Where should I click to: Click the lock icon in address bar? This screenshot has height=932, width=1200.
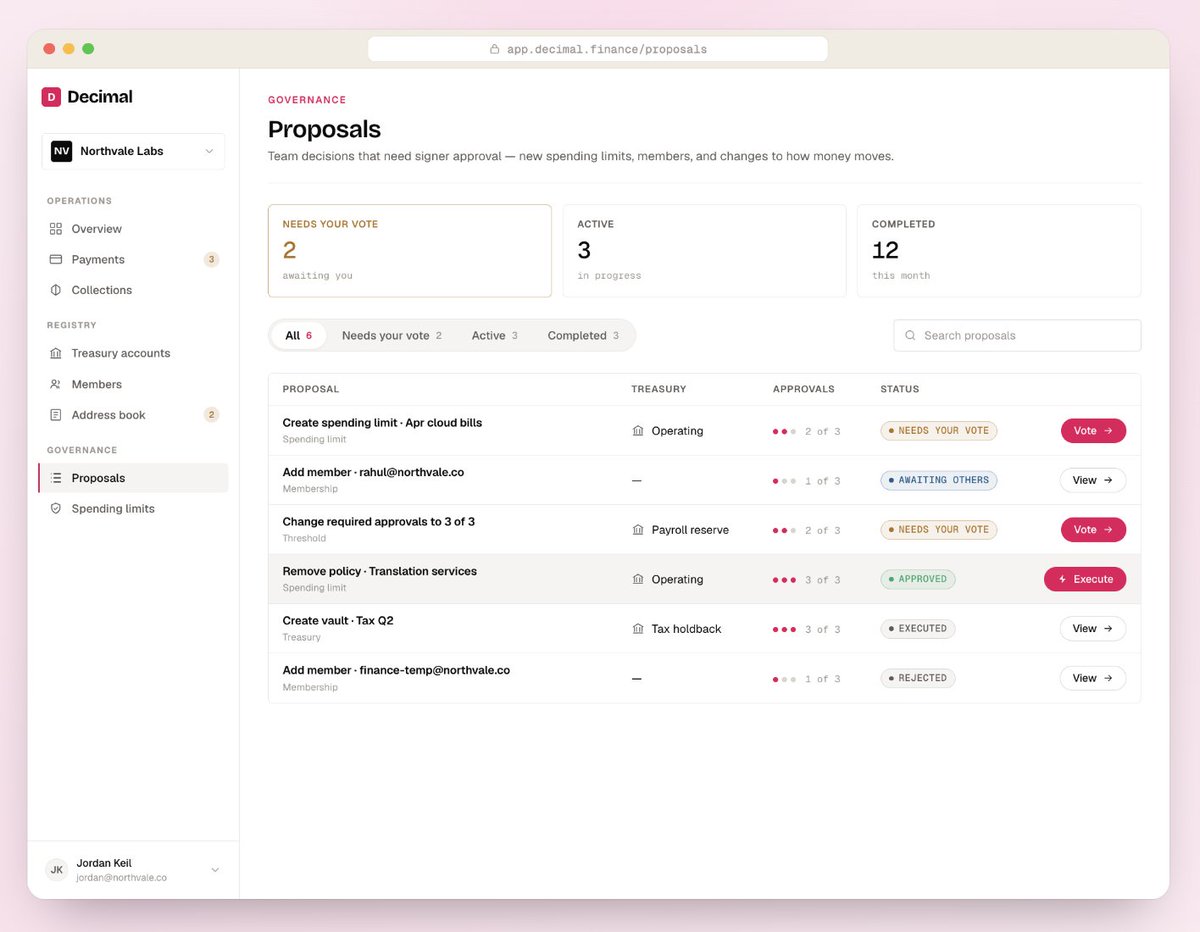(494, 49)
